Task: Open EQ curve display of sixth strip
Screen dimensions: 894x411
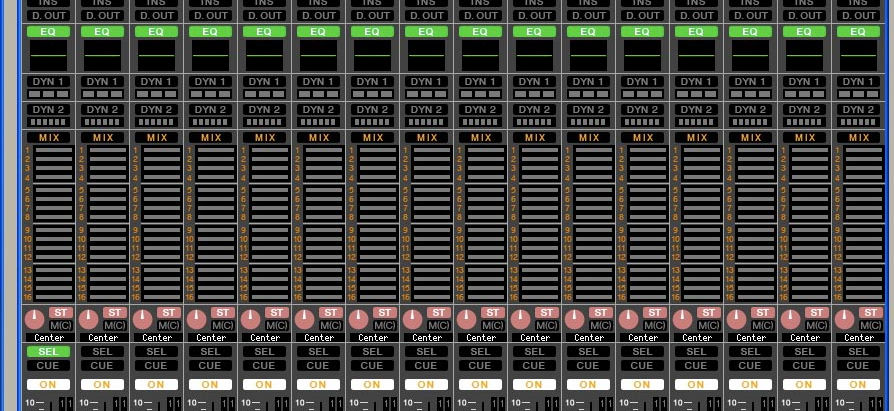Action: 318,55
